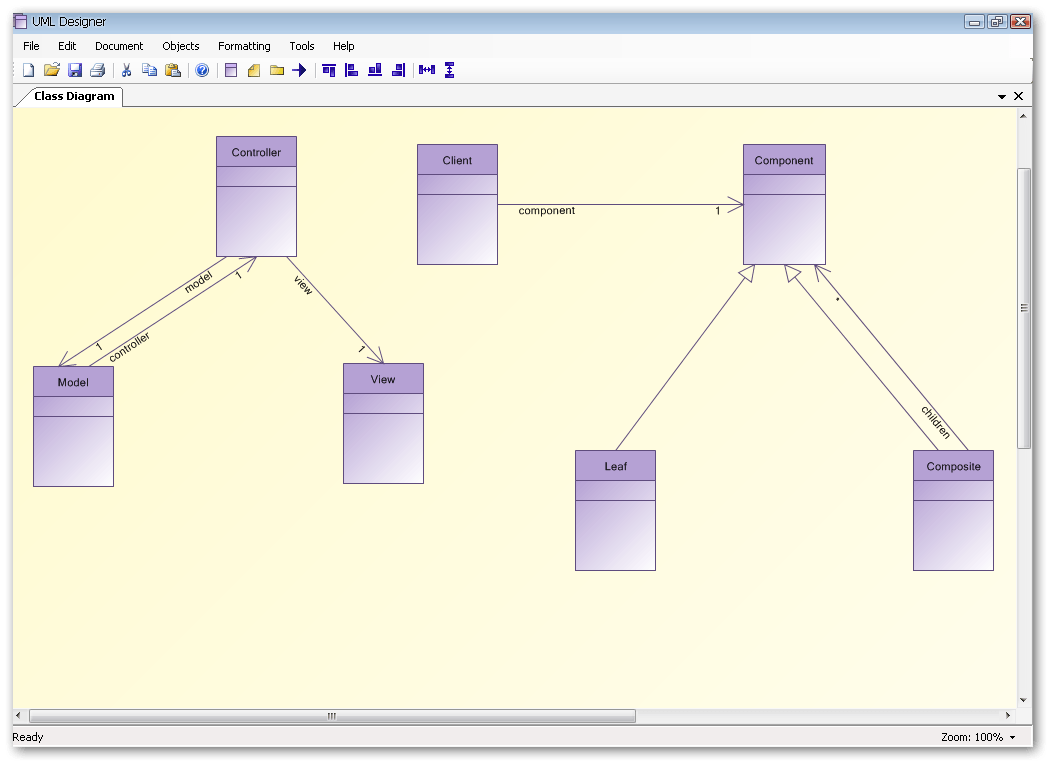Select the Leaf class box

click(616, 511)
